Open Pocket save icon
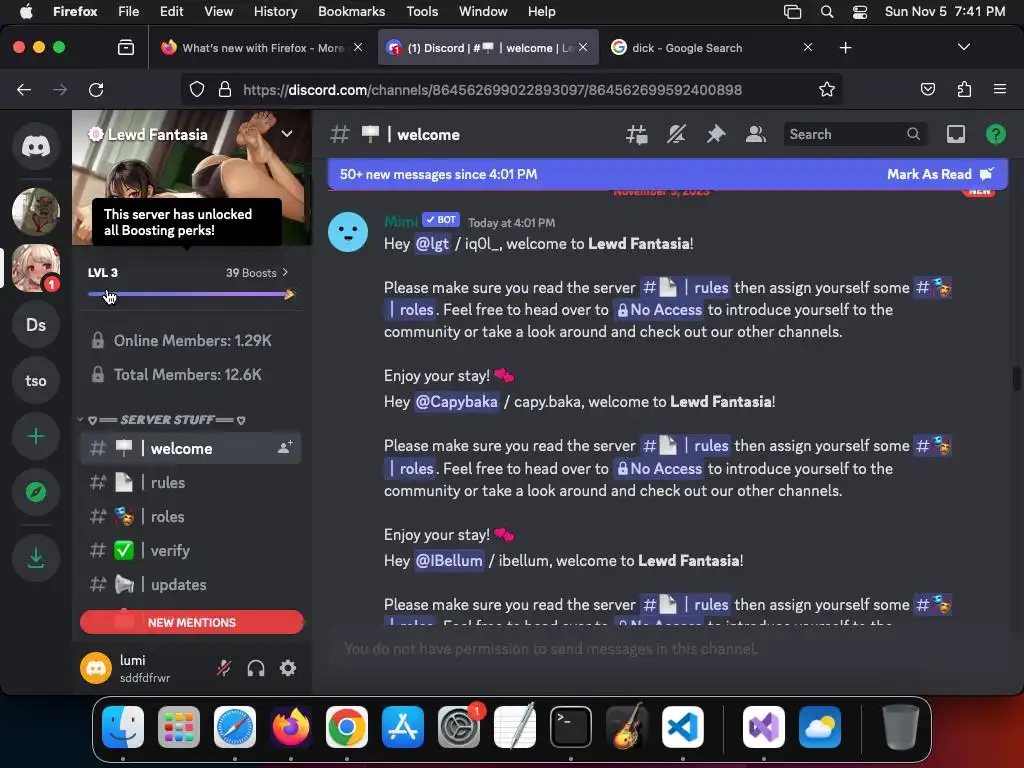Viewport: 1024px width, 768px height. (x=928, y=89)
